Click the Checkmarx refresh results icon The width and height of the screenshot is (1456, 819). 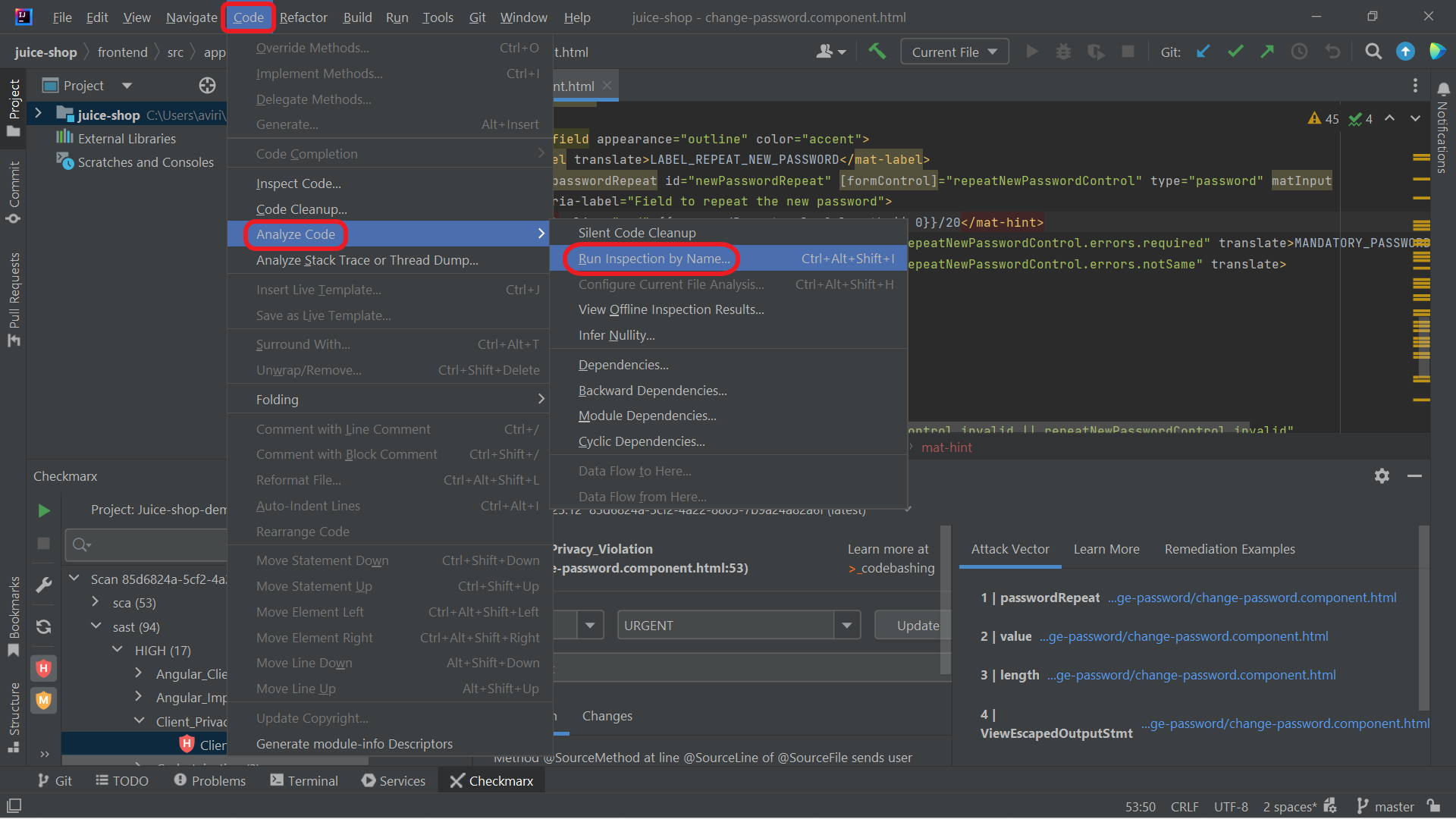(x=43, y=626)
